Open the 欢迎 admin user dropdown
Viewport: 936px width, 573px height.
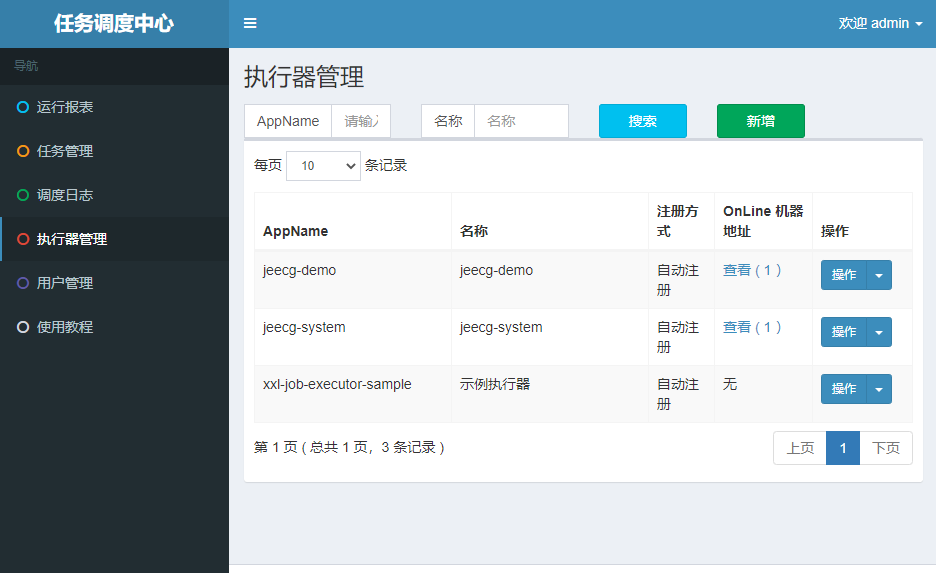(880, 24)
